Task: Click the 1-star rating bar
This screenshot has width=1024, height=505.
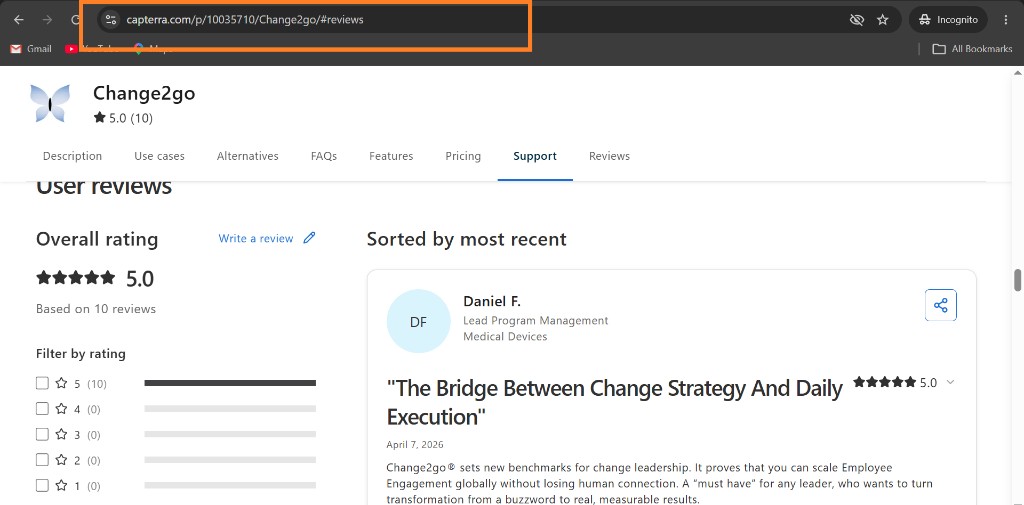Action: coord(230,485)
